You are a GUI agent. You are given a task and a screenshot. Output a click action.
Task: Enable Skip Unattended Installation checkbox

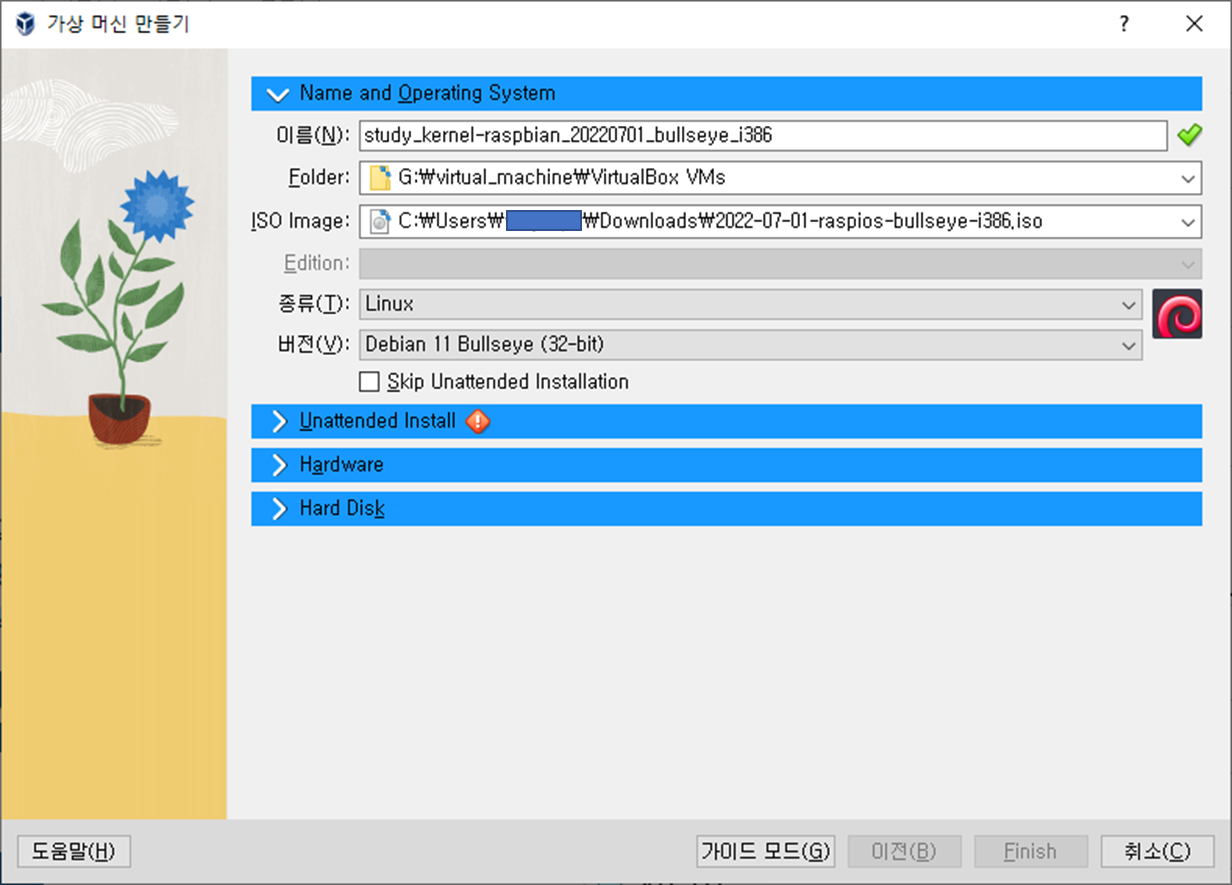[x=370, y=381]
